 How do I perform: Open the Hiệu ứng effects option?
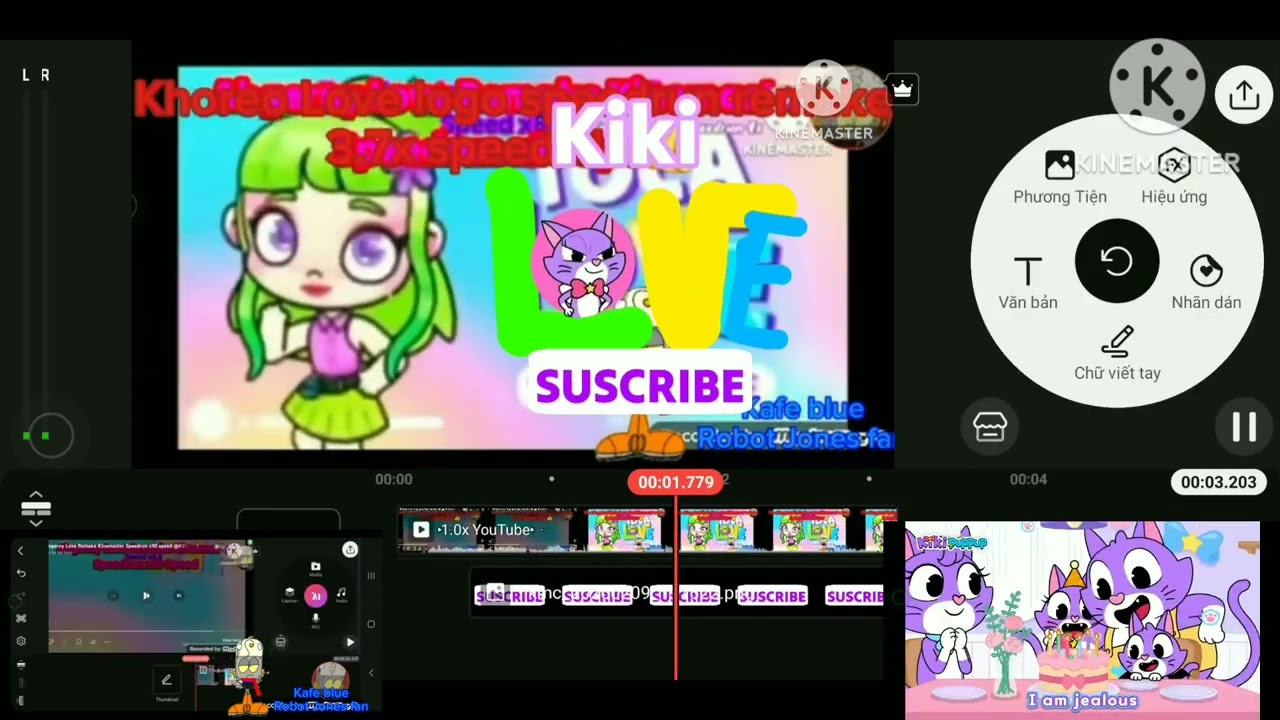[x=1174, y=178]
